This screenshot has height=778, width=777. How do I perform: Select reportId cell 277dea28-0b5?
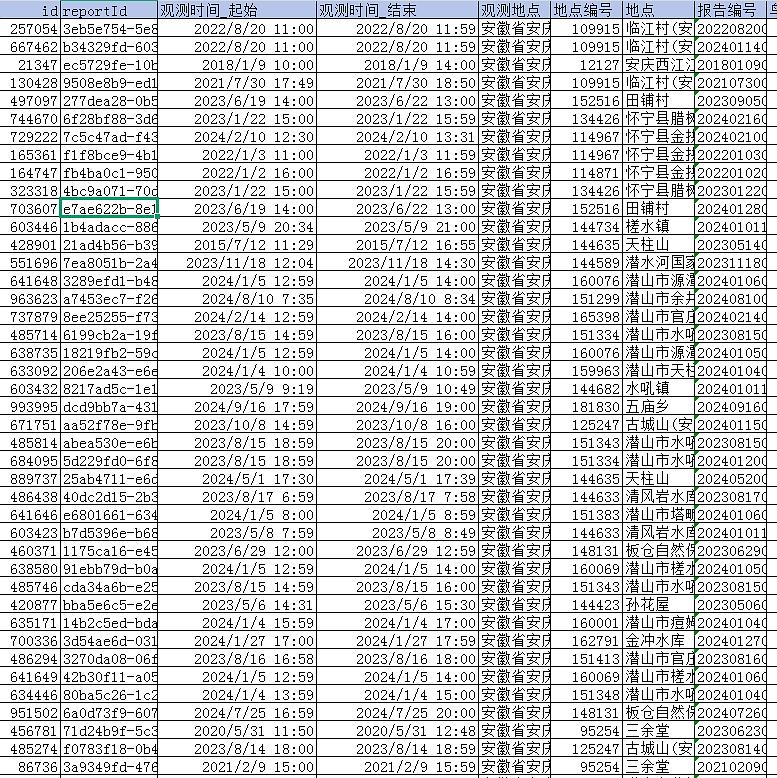click(x=109, y=101)
